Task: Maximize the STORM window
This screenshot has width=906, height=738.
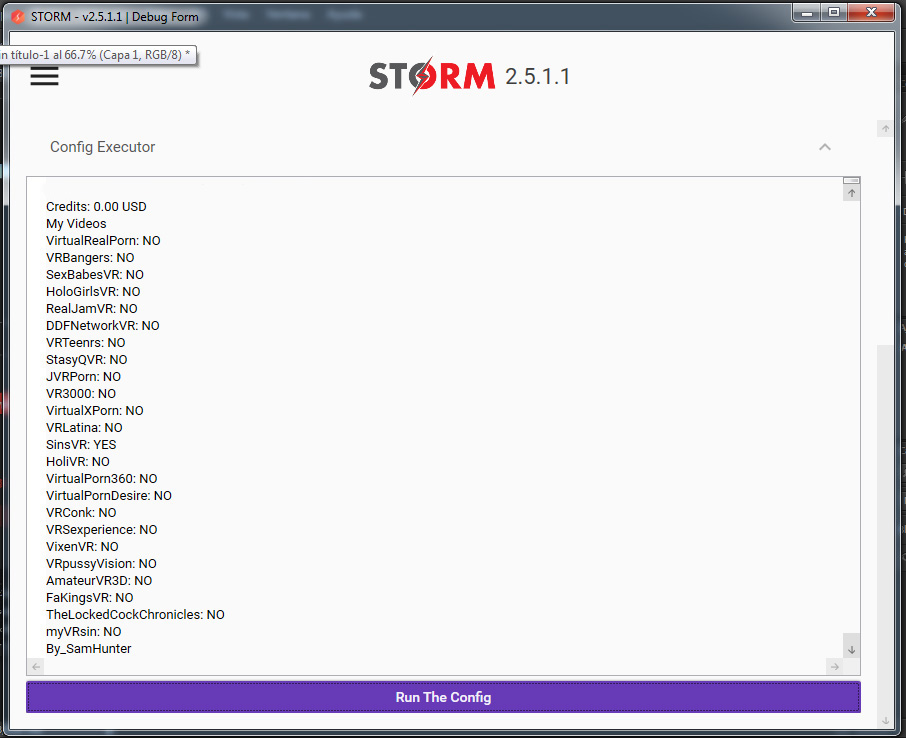Action: click(x=834, y=12)
